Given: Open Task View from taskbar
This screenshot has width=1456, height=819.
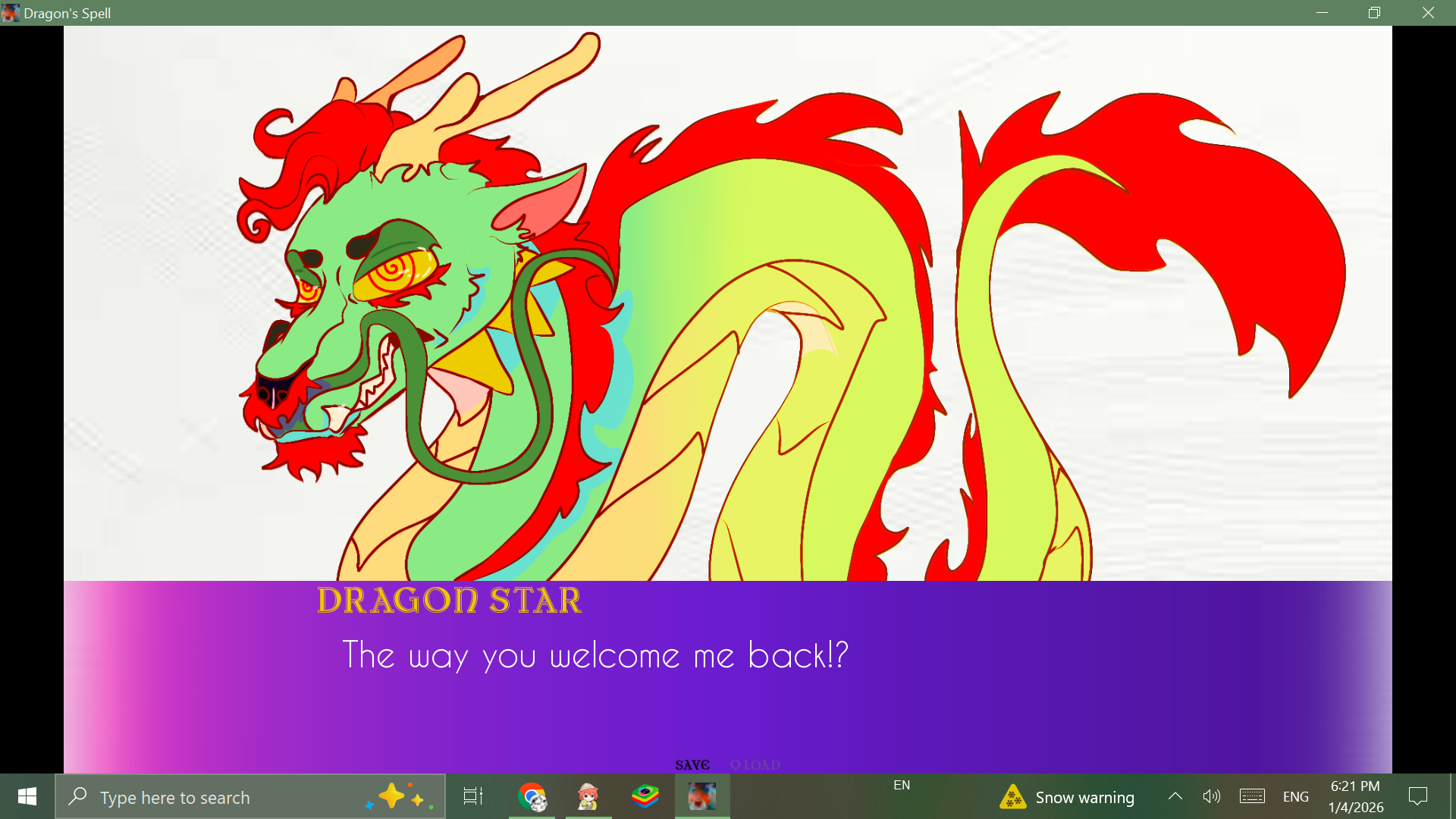Looking at the screenshot, I should [x=473, y=796].
